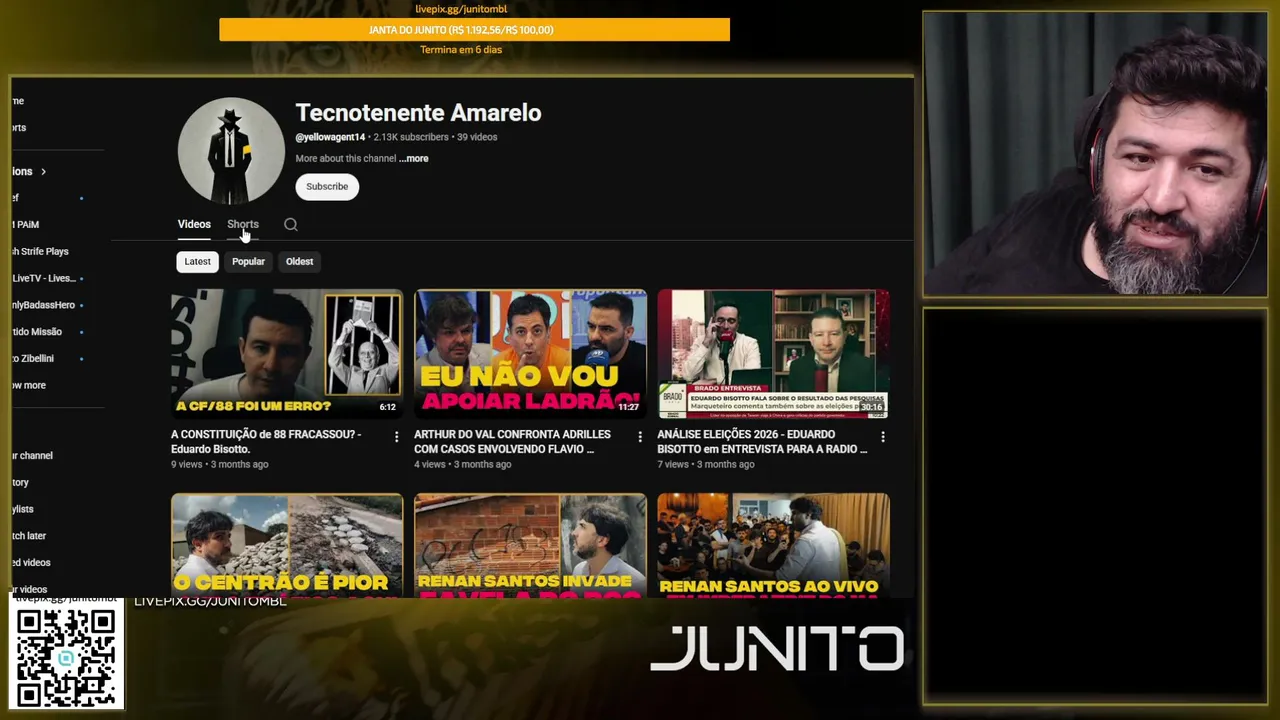Open video title ANÁLISE ELEIÇÕES 2026
The image size is (1280, 720).
point(762,442)
